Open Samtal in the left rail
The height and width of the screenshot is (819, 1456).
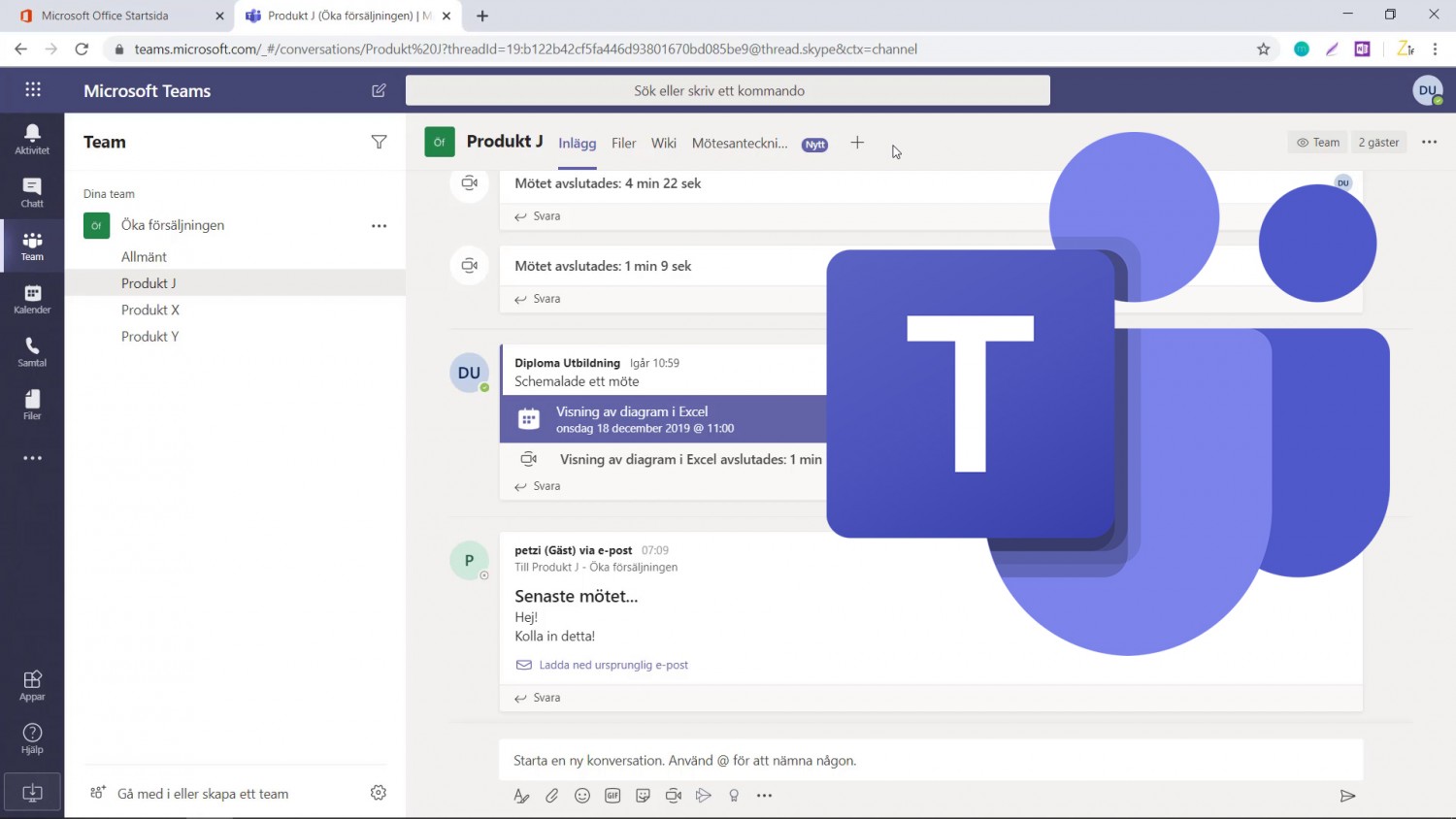click(x=32, y=351)
